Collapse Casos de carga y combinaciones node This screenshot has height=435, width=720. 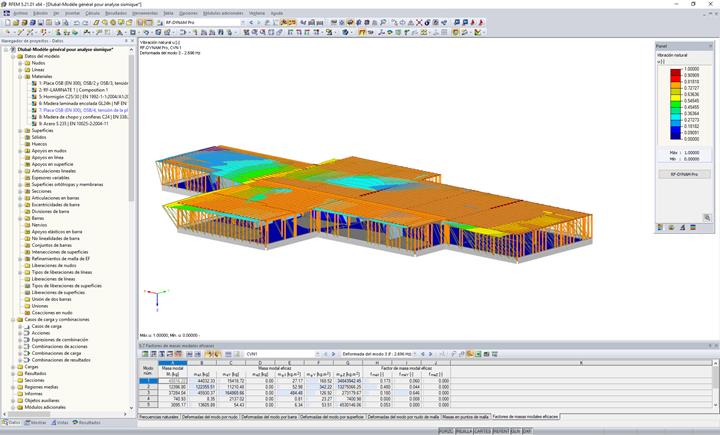[x=13, y=320]
